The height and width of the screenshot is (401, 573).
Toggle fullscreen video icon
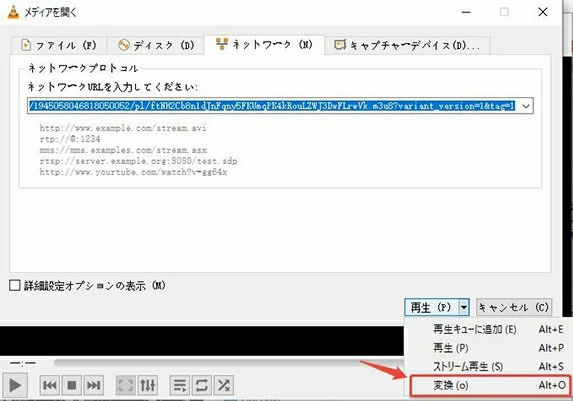(125, 385)
